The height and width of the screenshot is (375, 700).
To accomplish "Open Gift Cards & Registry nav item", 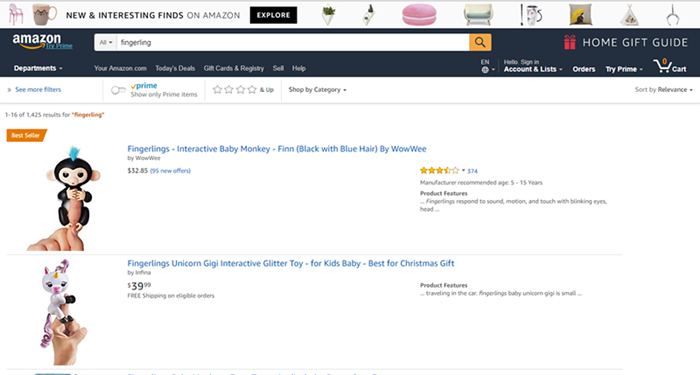I will pos(233,68).
